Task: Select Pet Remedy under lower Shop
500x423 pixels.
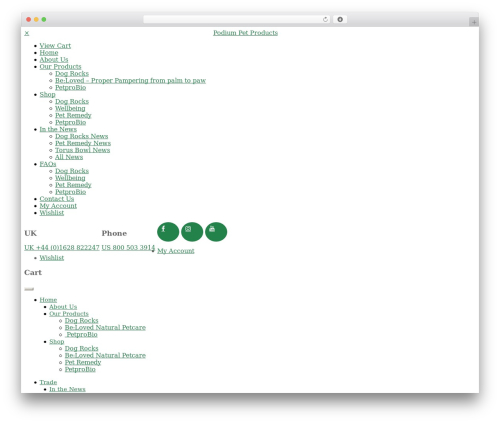Action: coord(83,363)
